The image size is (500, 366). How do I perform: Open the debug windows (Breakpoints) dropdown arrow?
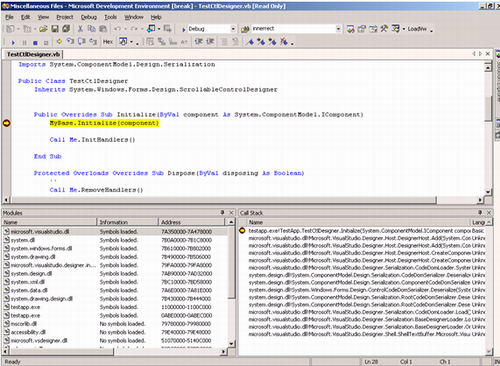pos(131,42)
